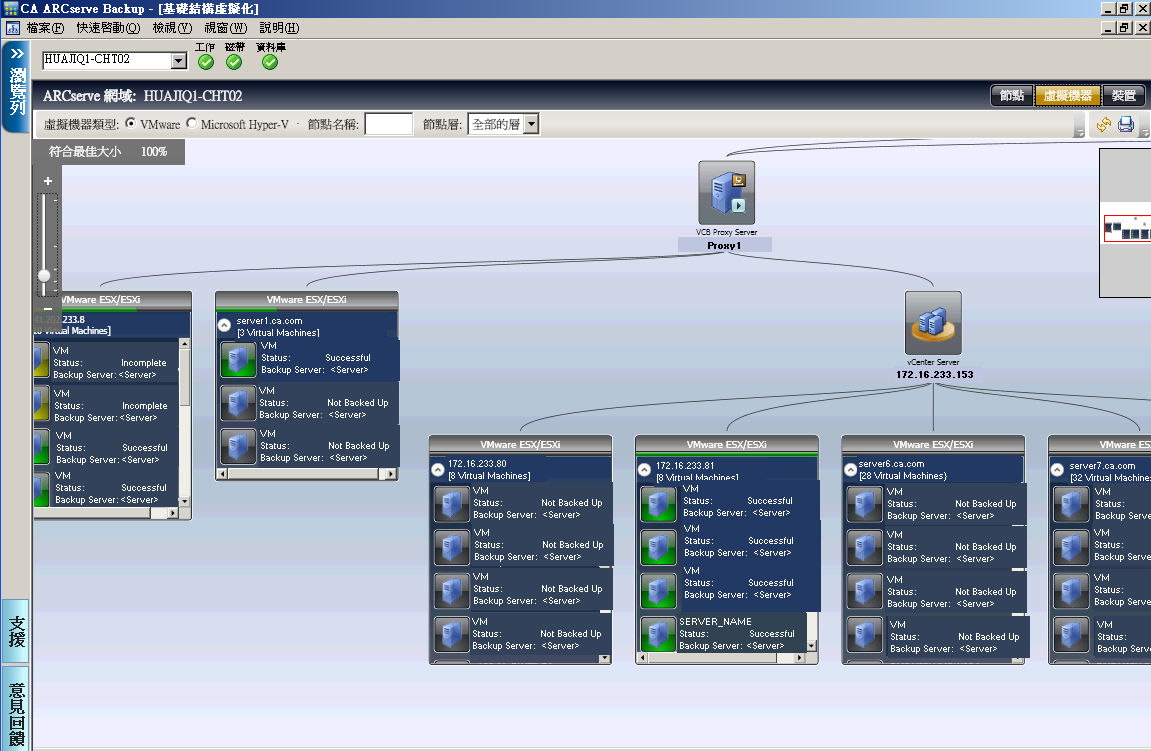This screenshot has width=1151, height=751.
Task: Open the HUAJIQ1-CHT02 server dropdown
Action: click(179, 60)
